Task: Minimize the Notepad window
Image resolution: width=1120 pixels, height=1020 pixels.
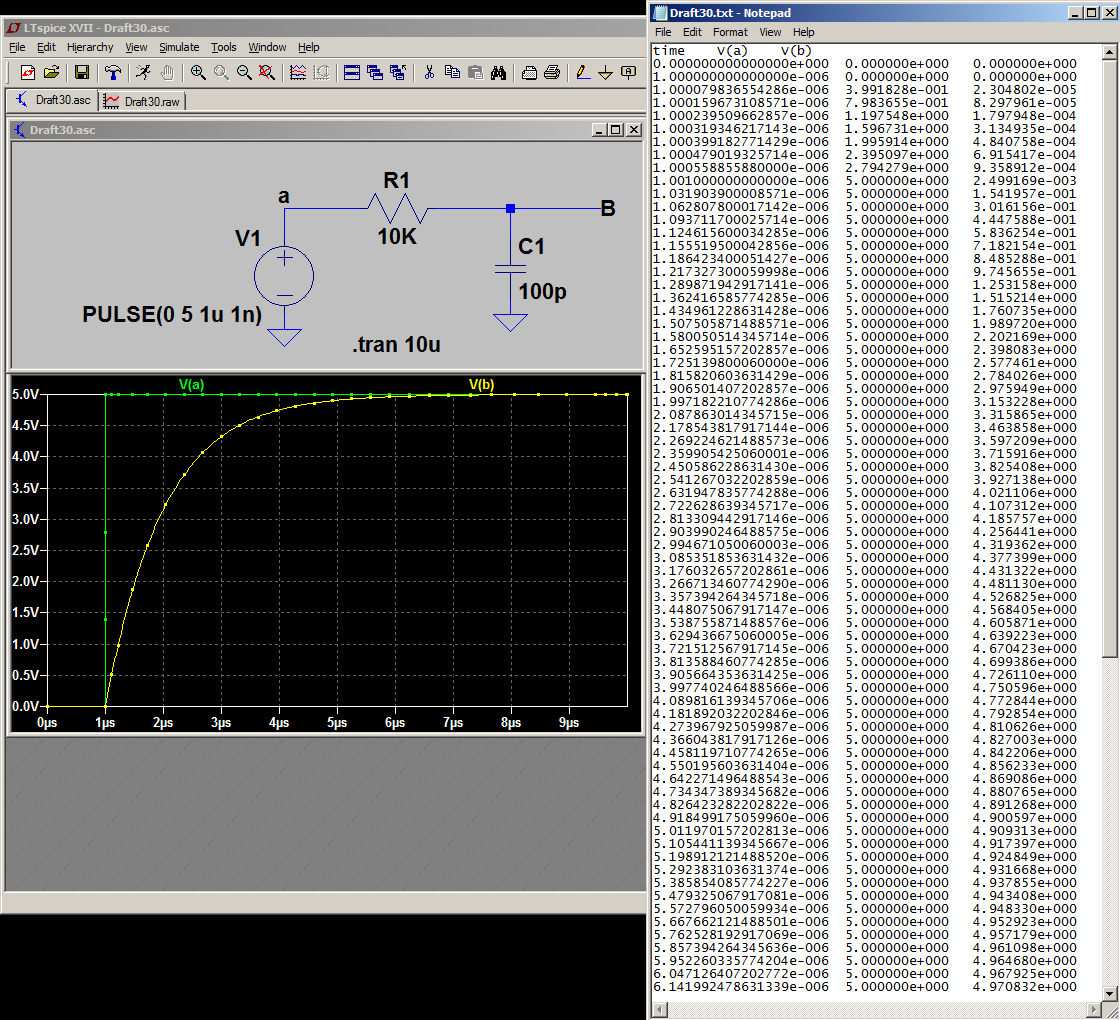Action: 1075,13
